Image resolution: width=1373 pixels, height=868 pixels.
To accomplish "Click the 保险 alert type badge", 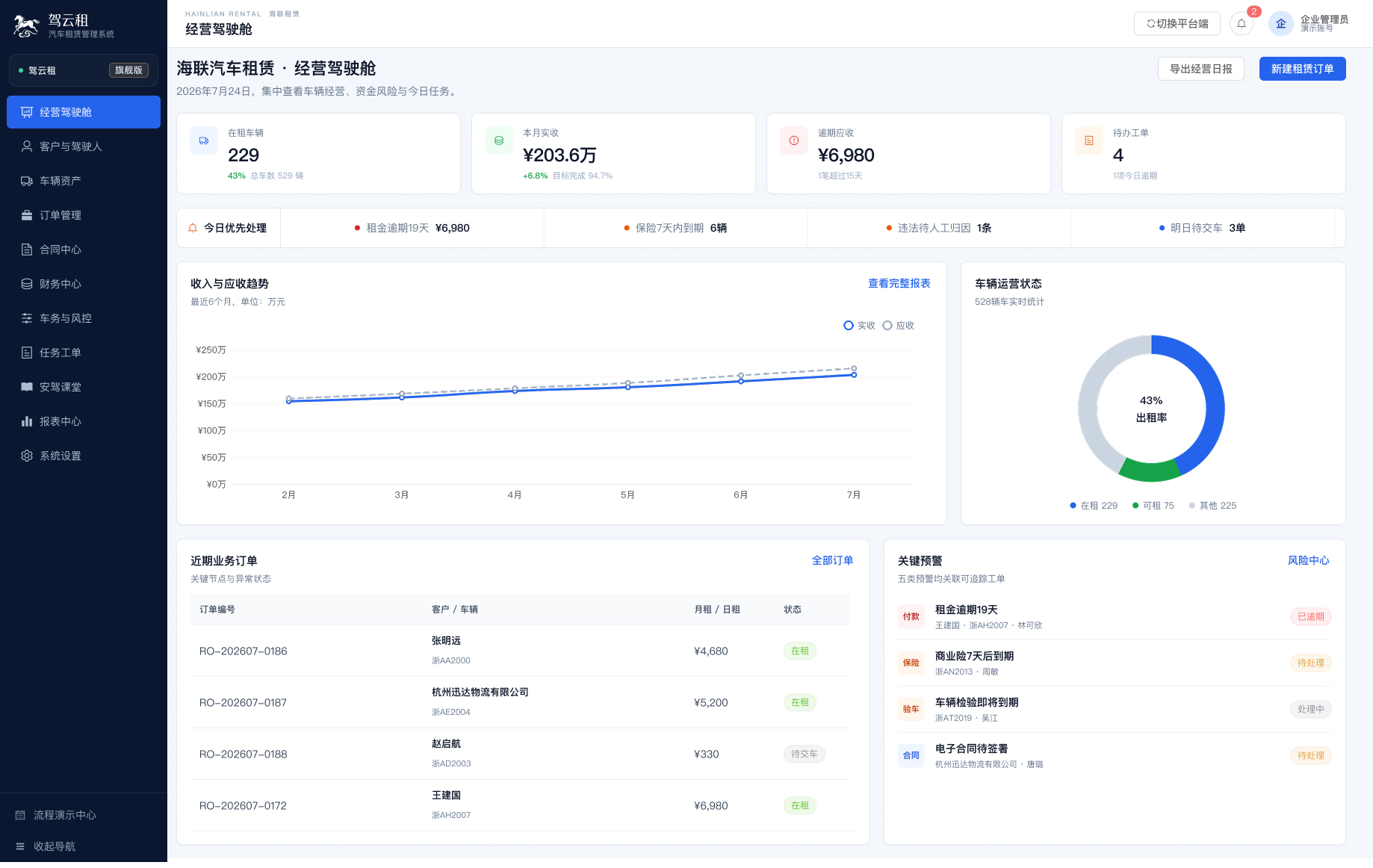I will click(911, 663).
